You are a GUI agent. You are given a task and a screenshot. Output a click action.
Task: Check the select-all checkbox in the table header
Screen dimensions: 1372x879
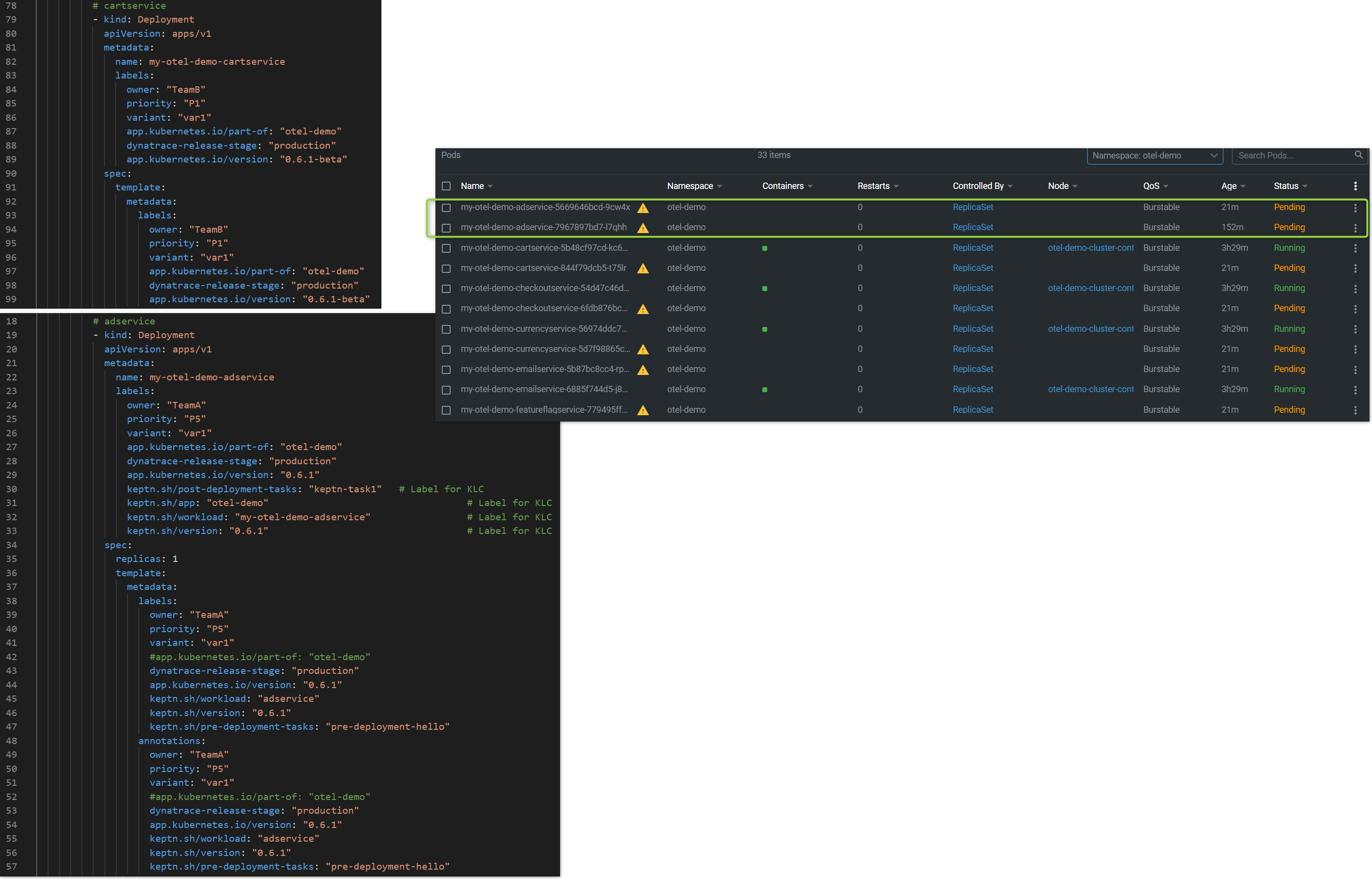(446, 186)
